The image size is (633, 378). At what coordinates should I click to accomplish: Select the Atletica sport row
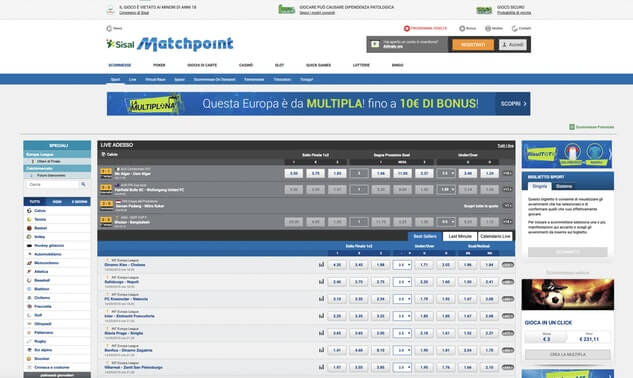point(57,271)
